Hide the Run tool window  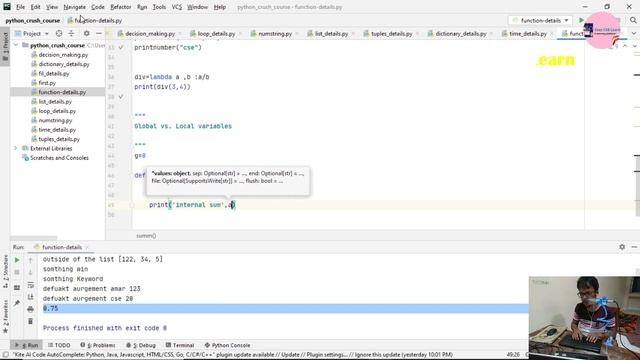(x=634, y=247)
